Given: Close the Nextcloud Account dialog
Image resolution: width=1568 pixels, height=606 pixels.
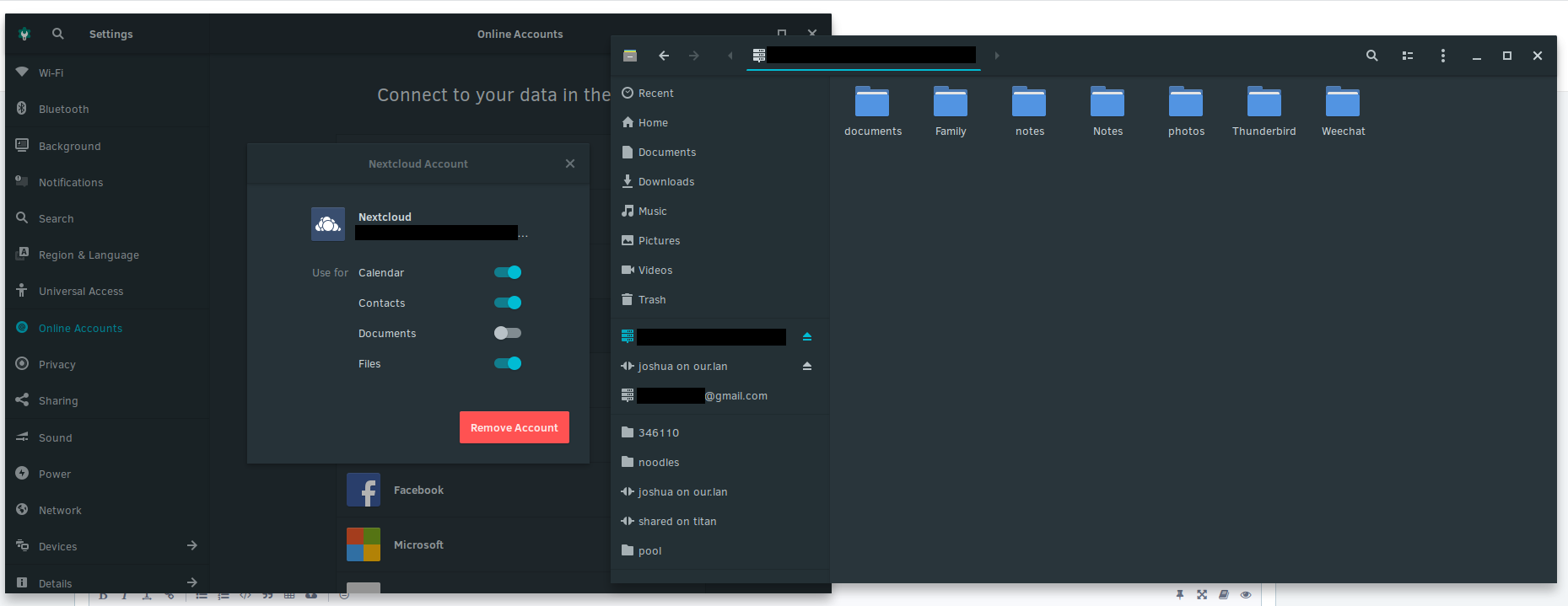Looking at the screenshot, I should (x=570, y=164).
